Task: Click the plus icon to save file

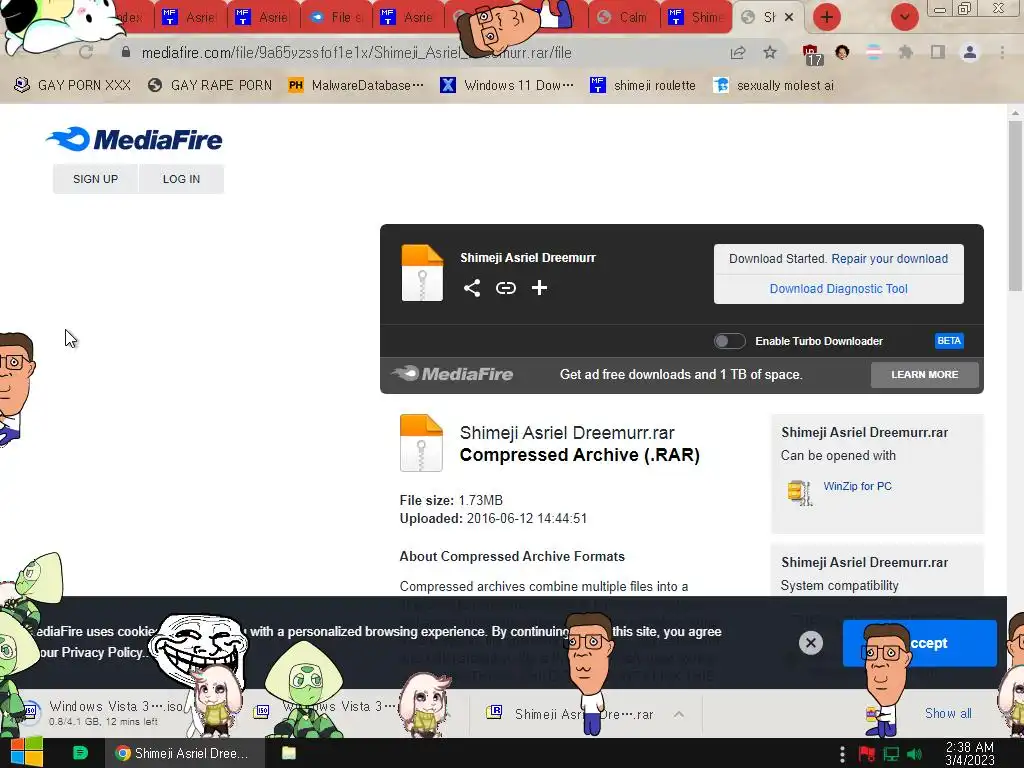Action: (x=539, y=288)
